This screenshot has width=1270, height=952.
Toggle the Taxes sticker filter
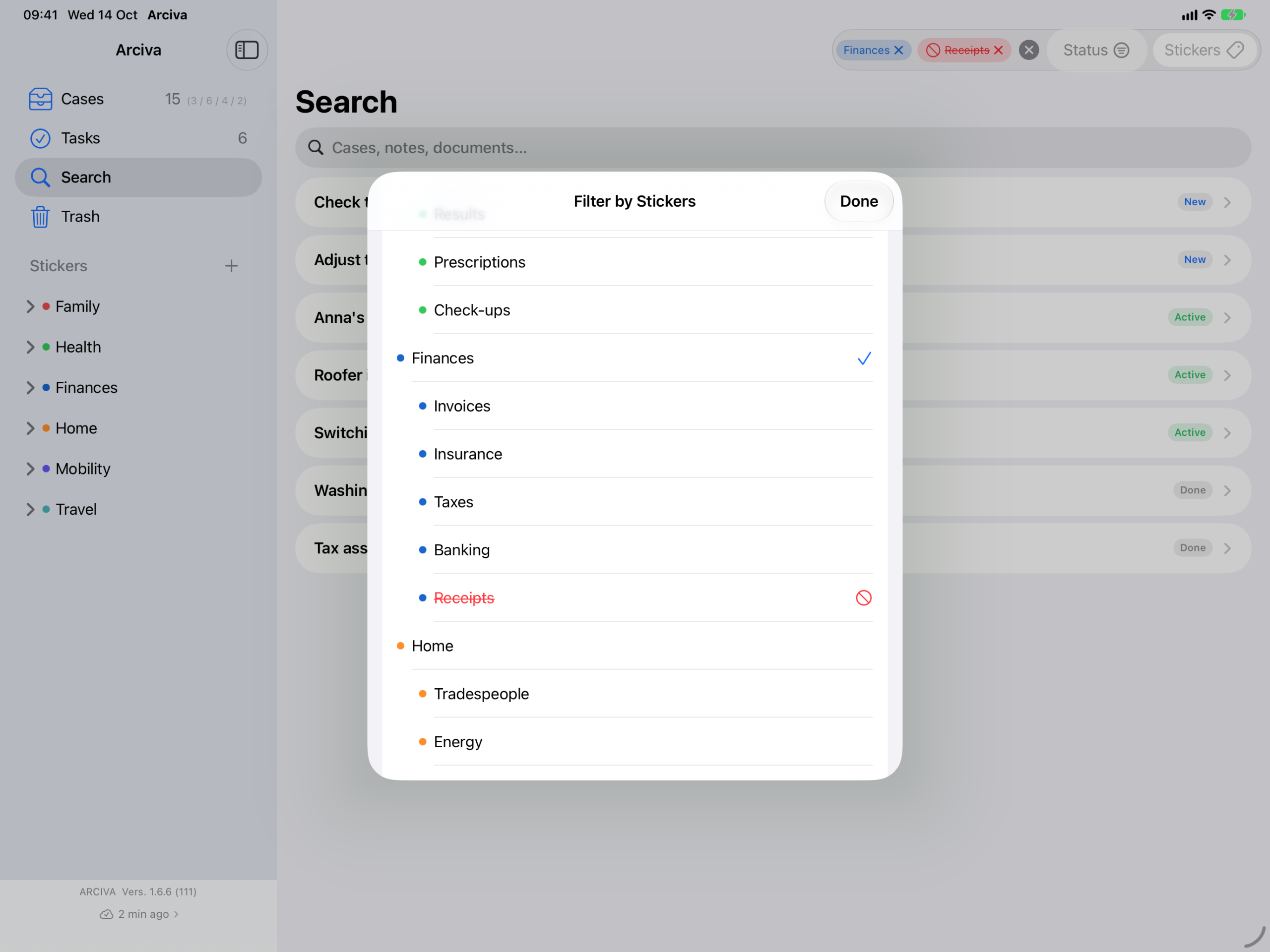[635, 502]
